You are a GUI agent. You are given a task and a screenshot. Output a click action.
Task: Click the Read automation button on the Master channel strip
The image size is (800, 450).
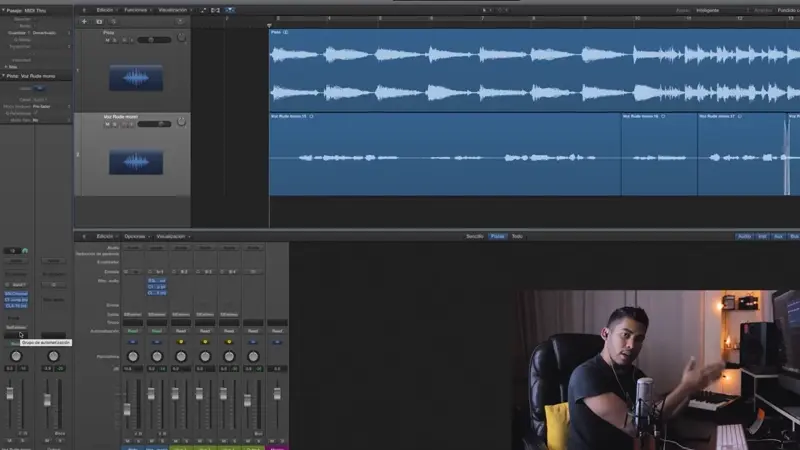coord(277,331)
